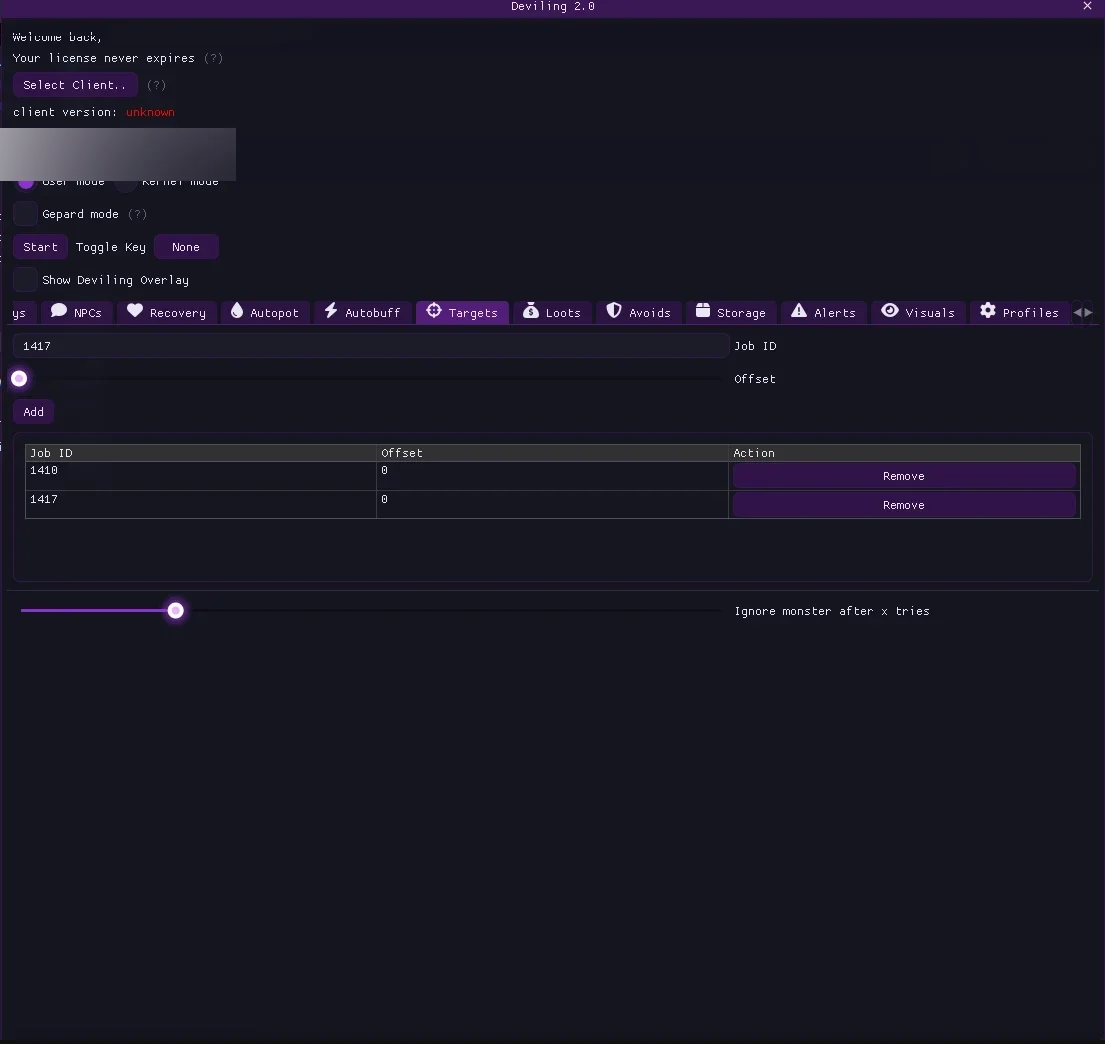1105x1044 pixels.
Task: Open the Autopot tab
Action: point(265,312)
